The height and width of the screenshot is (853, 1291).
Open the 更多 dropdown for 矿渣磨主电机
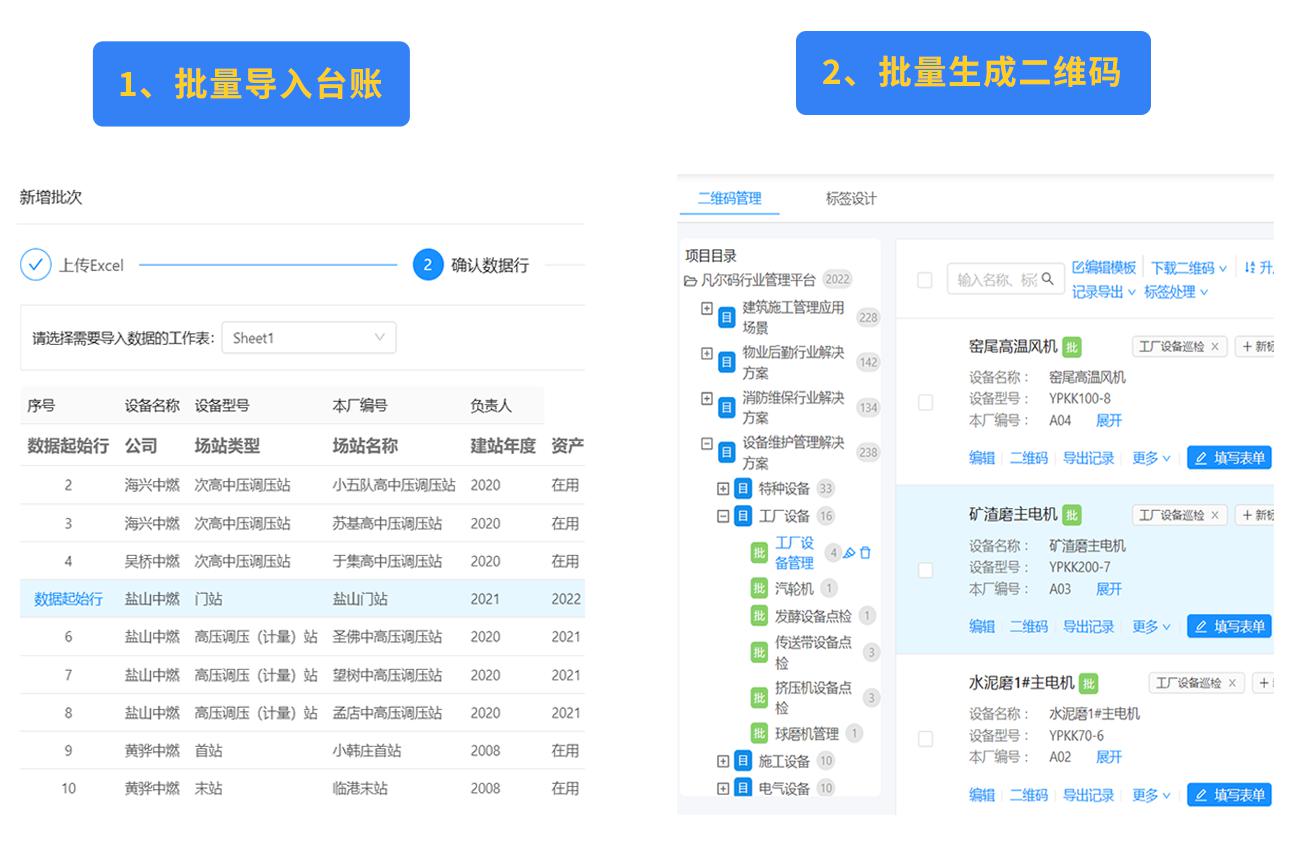coord(1144,627)
